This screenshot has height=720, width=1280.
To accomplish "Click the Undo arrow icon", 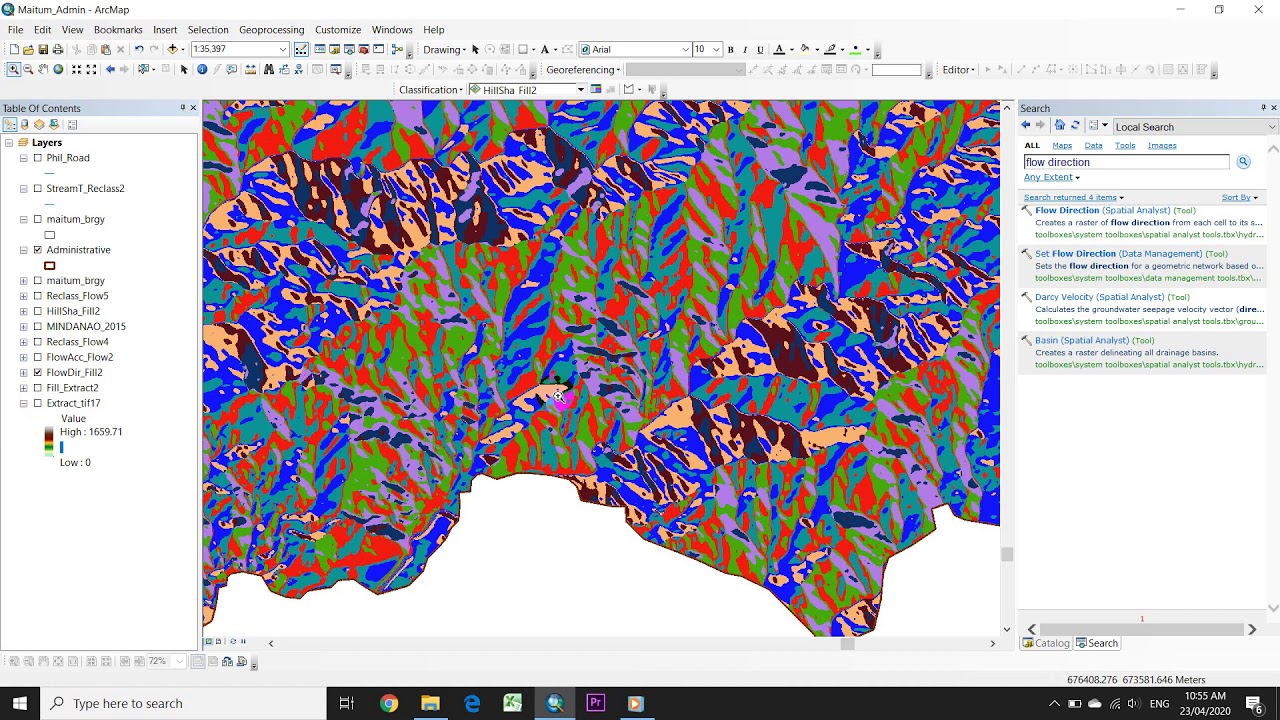I will [139, 49].
